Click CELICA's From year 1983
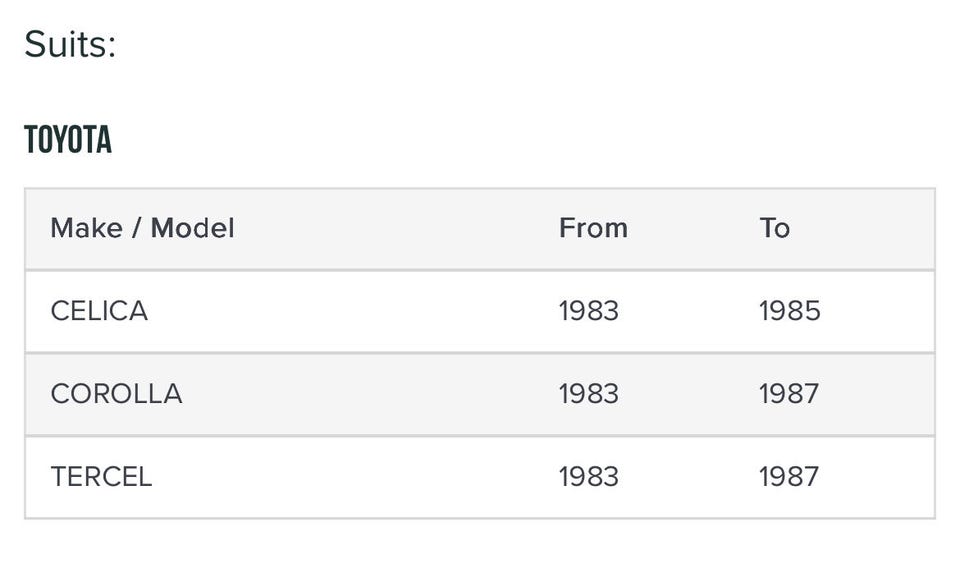The image size is (960, 573). (588, 311)
